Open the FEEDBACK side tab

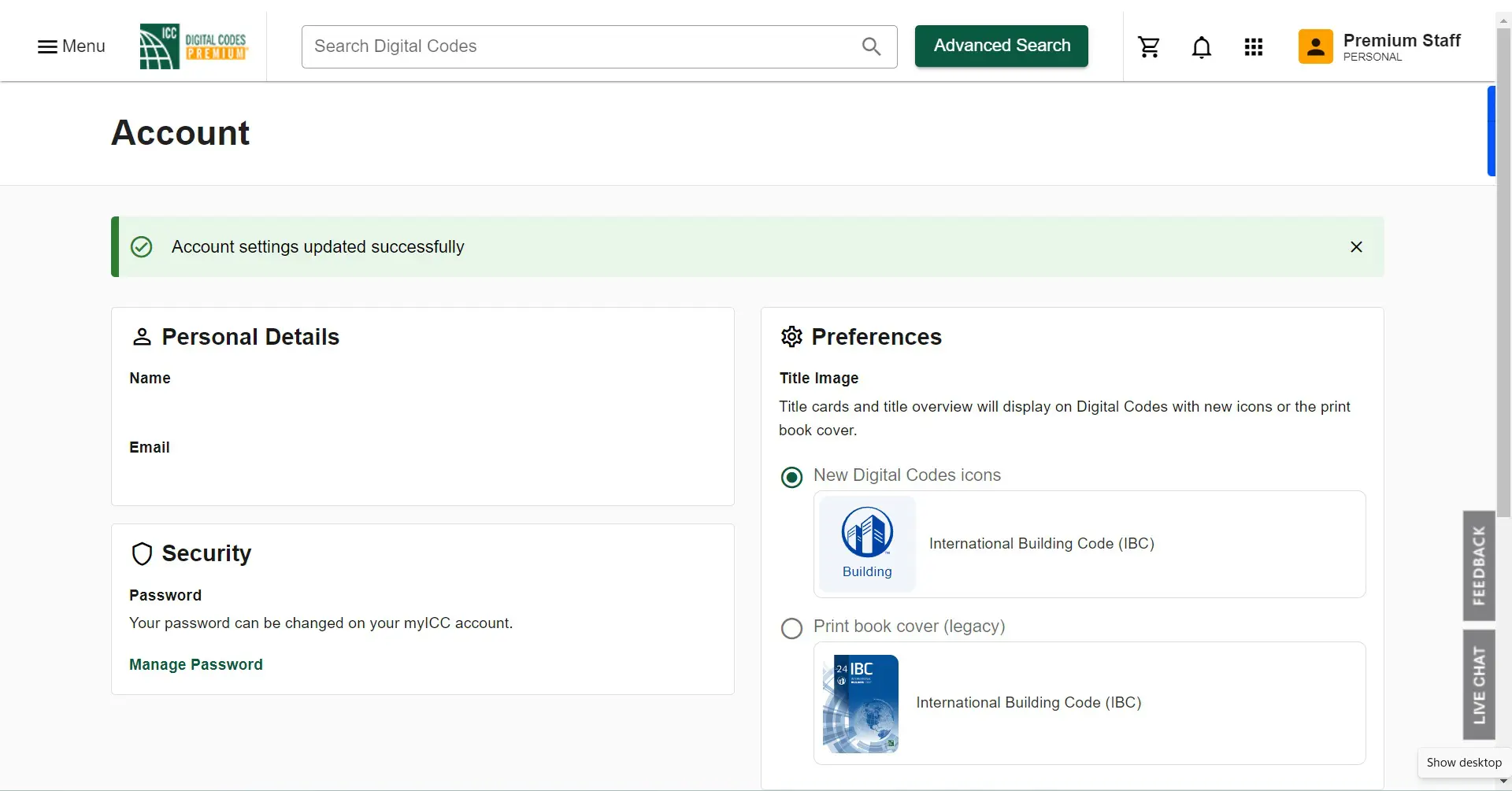click(1479, 565)
